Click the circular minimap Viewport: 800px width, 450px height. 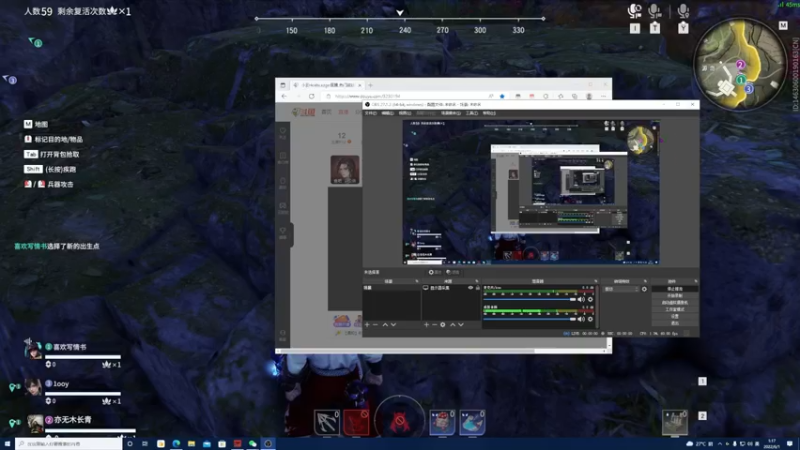pos(741,65)
